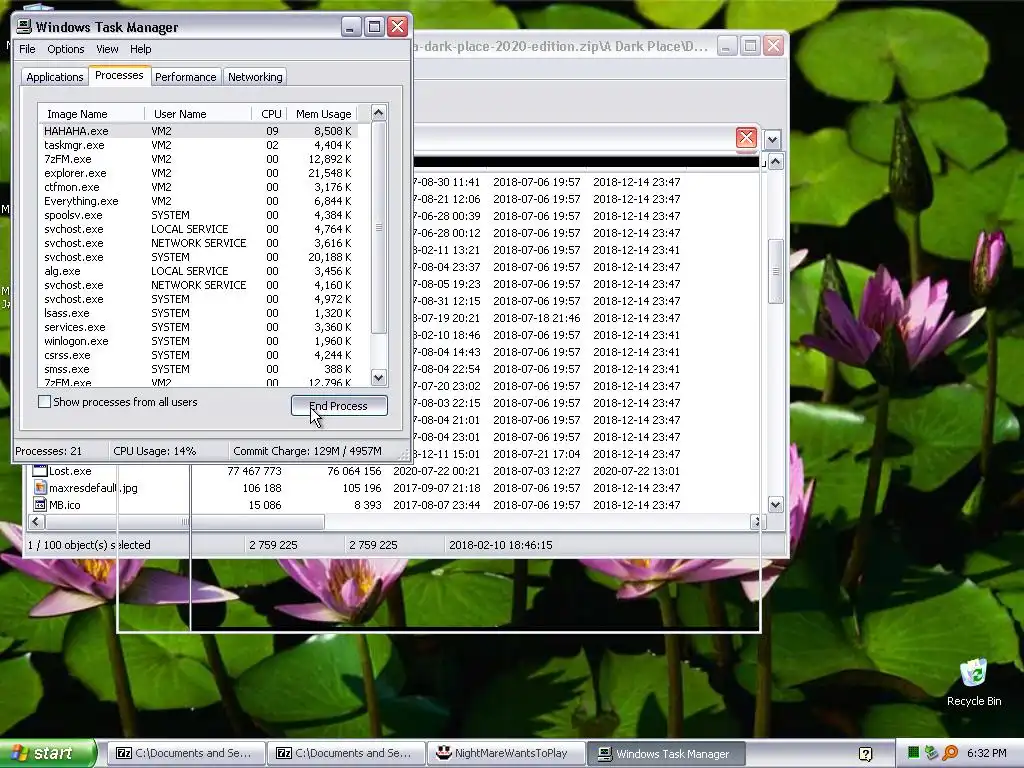Enable Show processes from all users
The width and height of the screenshot is (1024, 768).
point(44,402)
